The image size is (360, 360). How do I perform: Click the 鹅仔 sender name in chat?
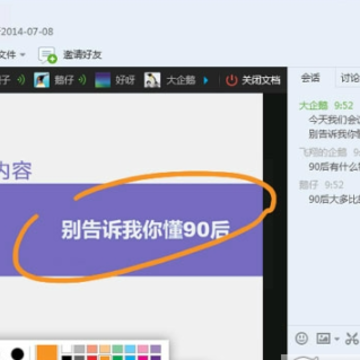tap(309, 184)
